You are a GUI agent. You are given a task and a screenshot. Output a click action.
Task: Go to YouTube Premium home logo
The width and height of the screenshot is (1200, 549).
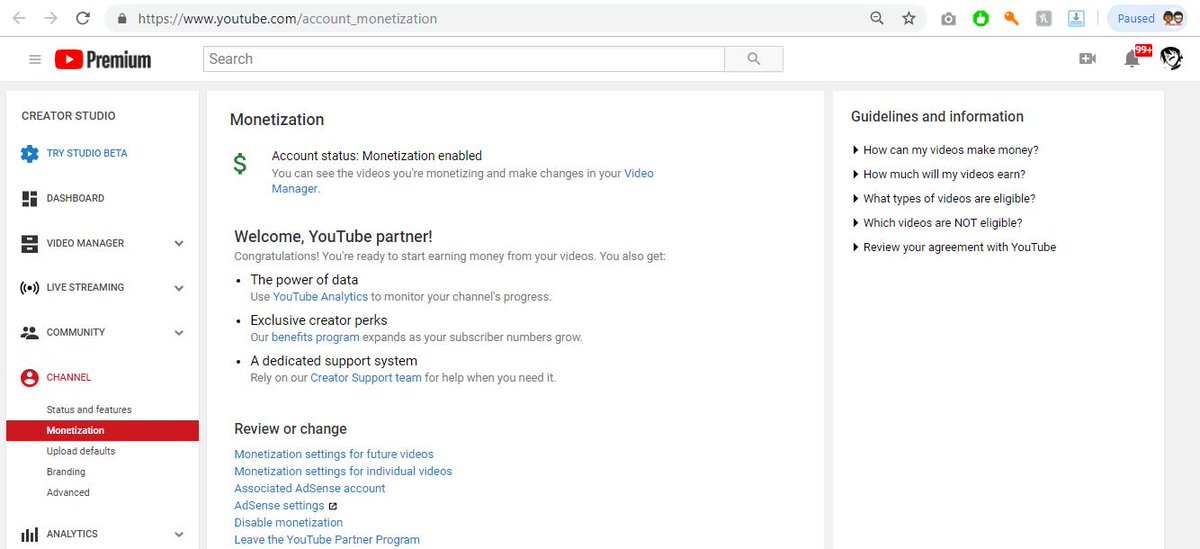[x=103, y=60]
